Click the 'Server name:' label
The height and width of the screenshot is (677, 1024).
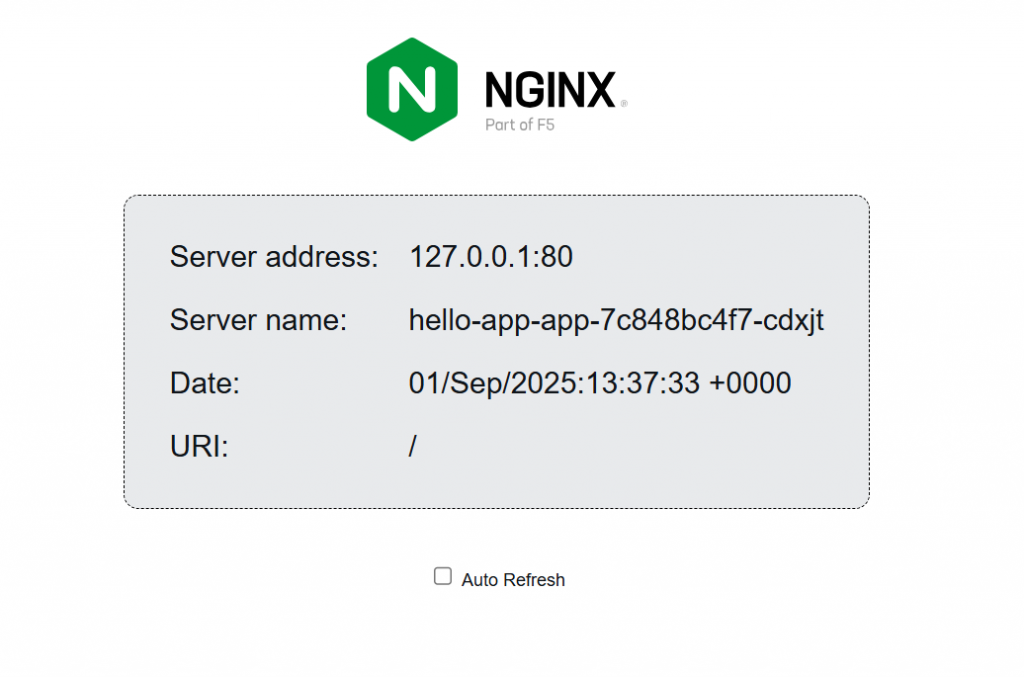(259, 320)
